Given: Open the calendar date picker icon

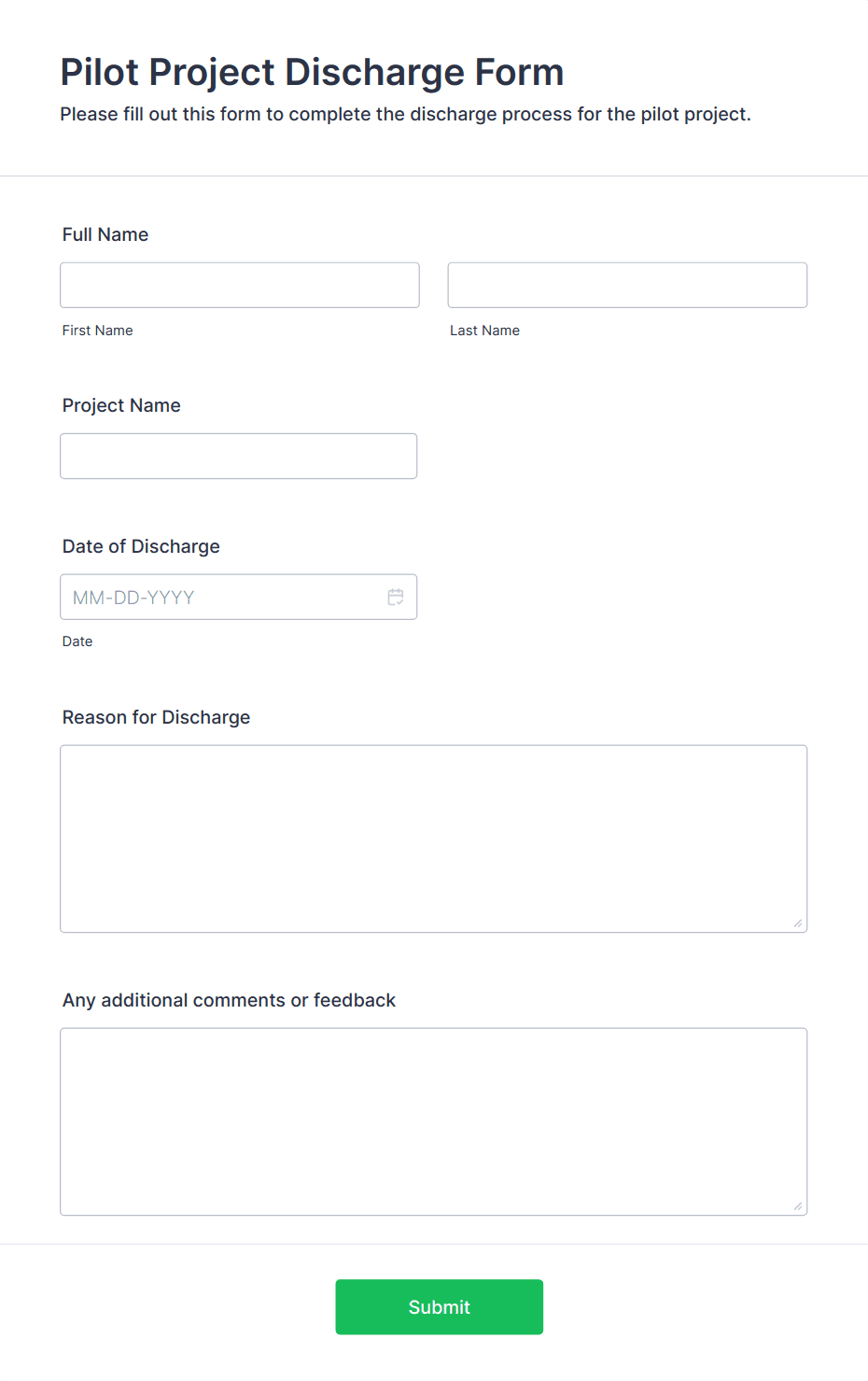Looking at the screenshot, I should [396, 597].
